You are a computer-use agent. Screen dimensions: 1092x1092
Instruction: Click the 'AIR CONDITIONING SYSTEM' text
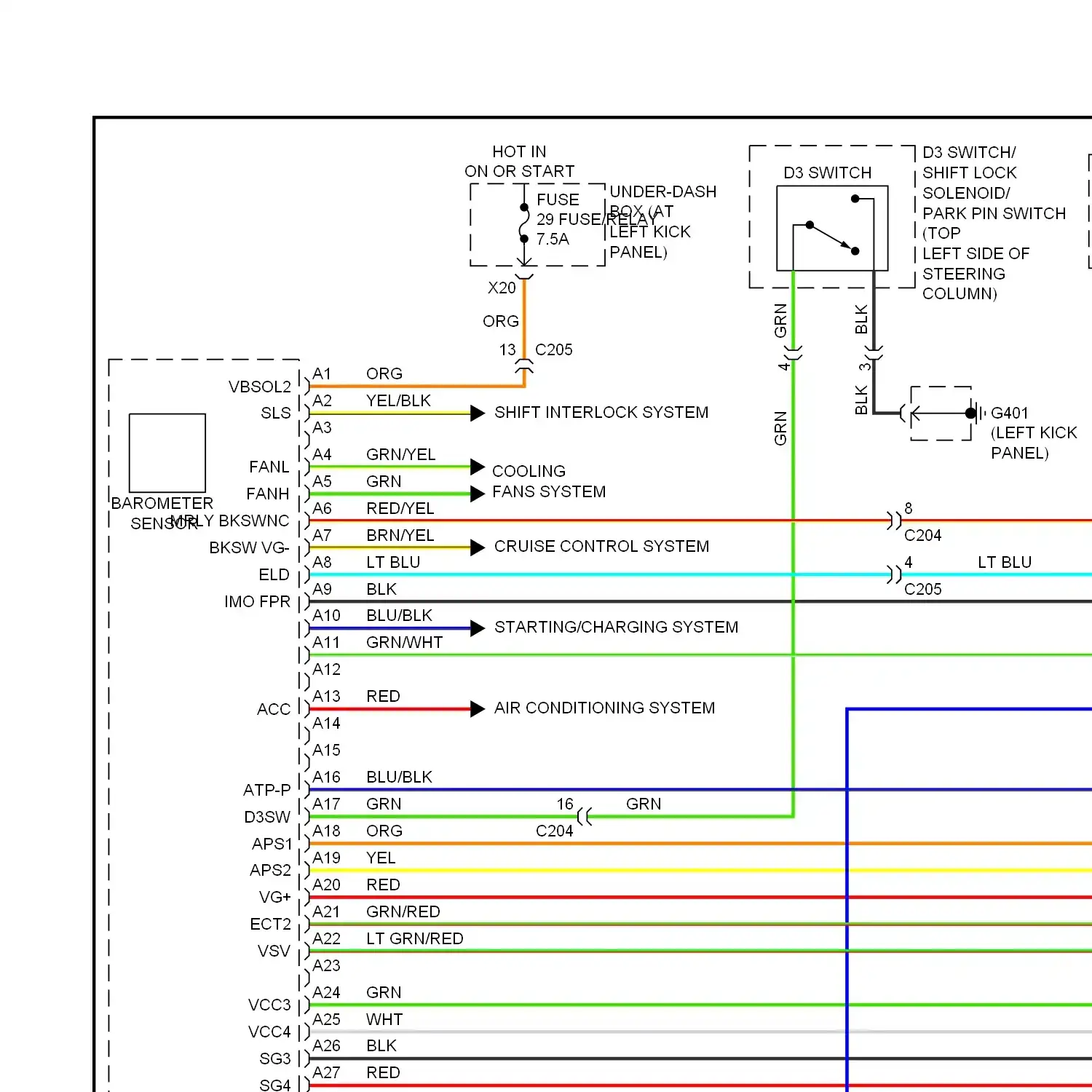pos(605,708)
